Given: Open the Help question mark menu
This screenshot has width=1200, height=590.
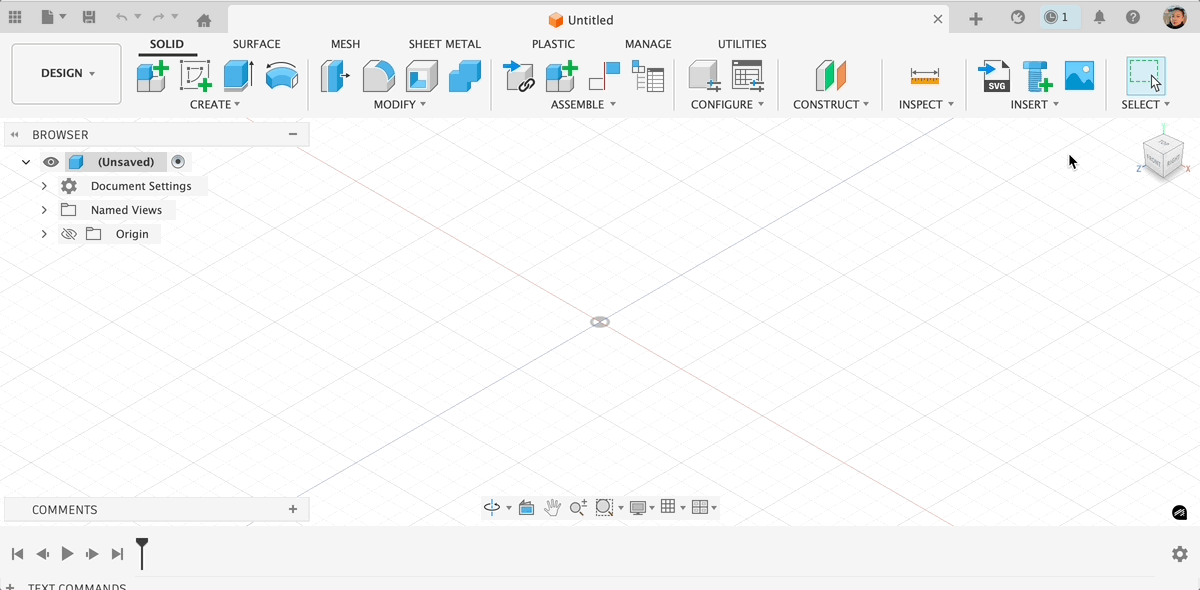Looking at the screenshot, I should click(1133, 17).
